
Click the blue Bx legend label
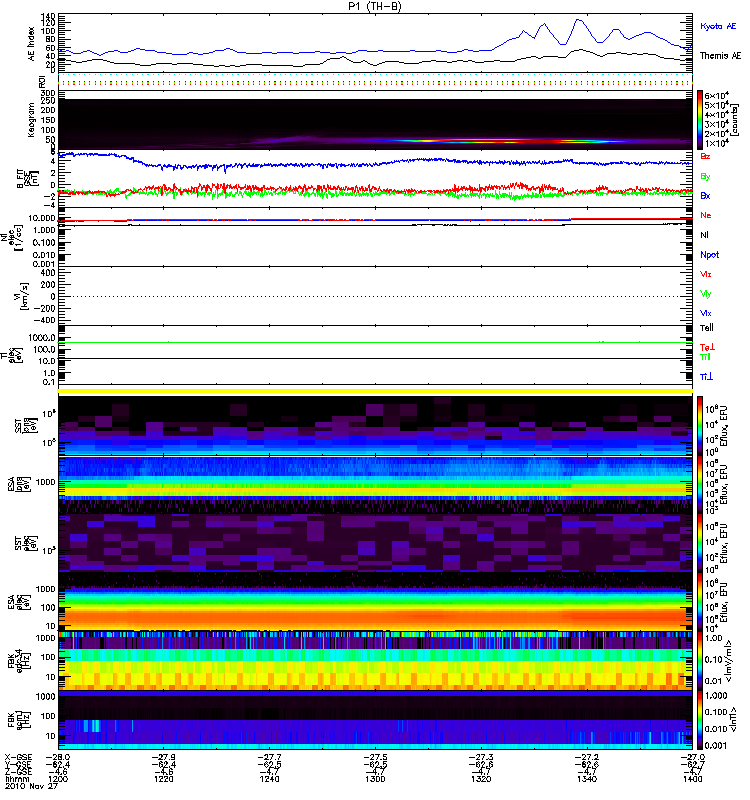pos(705,195)
